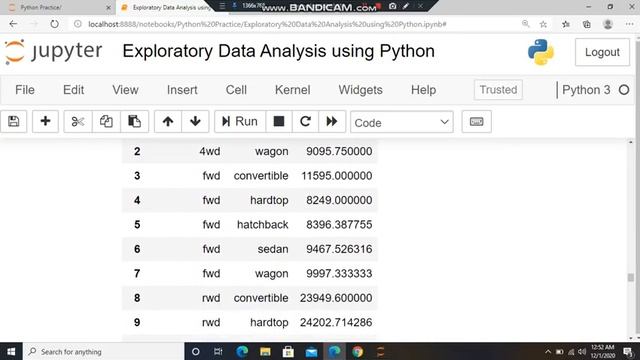This screenshot has height=360, width=640.
Task: Open the Edit menu
Action: [73, 90]
